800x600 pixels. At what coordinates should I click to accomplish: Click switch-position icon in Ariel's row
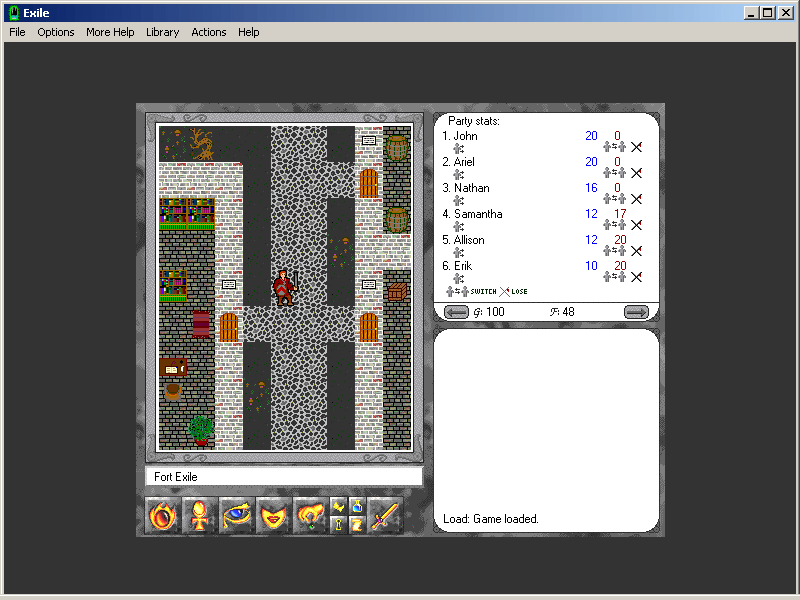point(614,173)
